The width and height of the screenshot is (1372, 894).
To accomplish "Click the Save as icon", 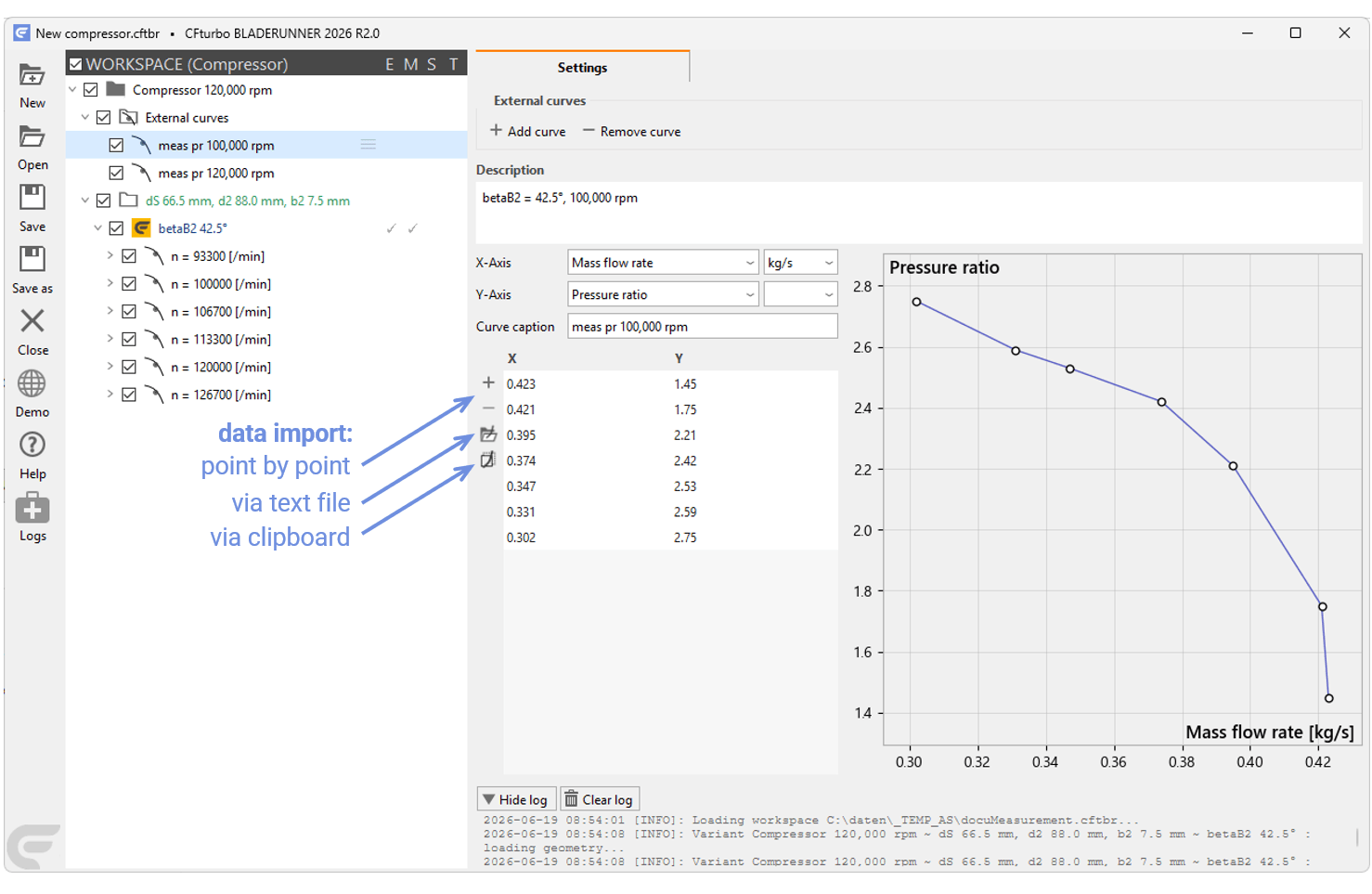I will coord(32,259).
